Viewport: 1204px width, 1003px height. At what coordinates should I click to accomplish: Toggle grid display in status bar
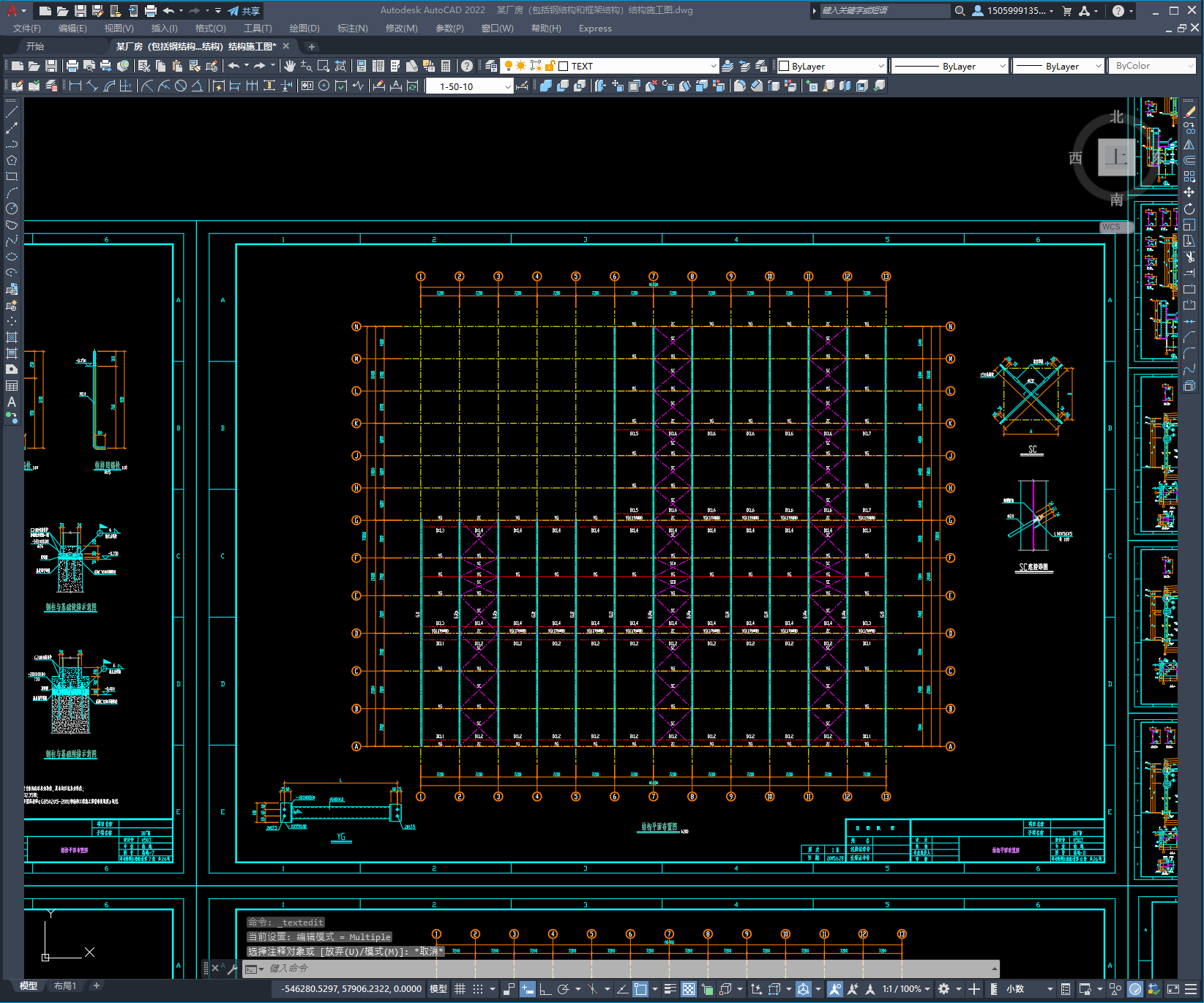460,988
